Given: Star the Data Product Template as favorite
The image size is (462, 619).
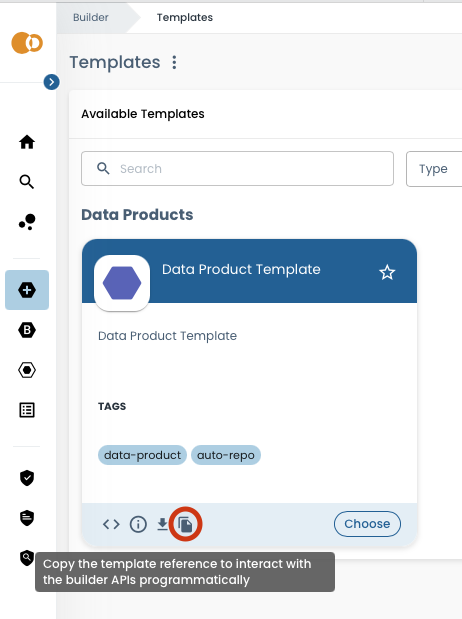Looking at the screenshot, I should click(387, 272).
